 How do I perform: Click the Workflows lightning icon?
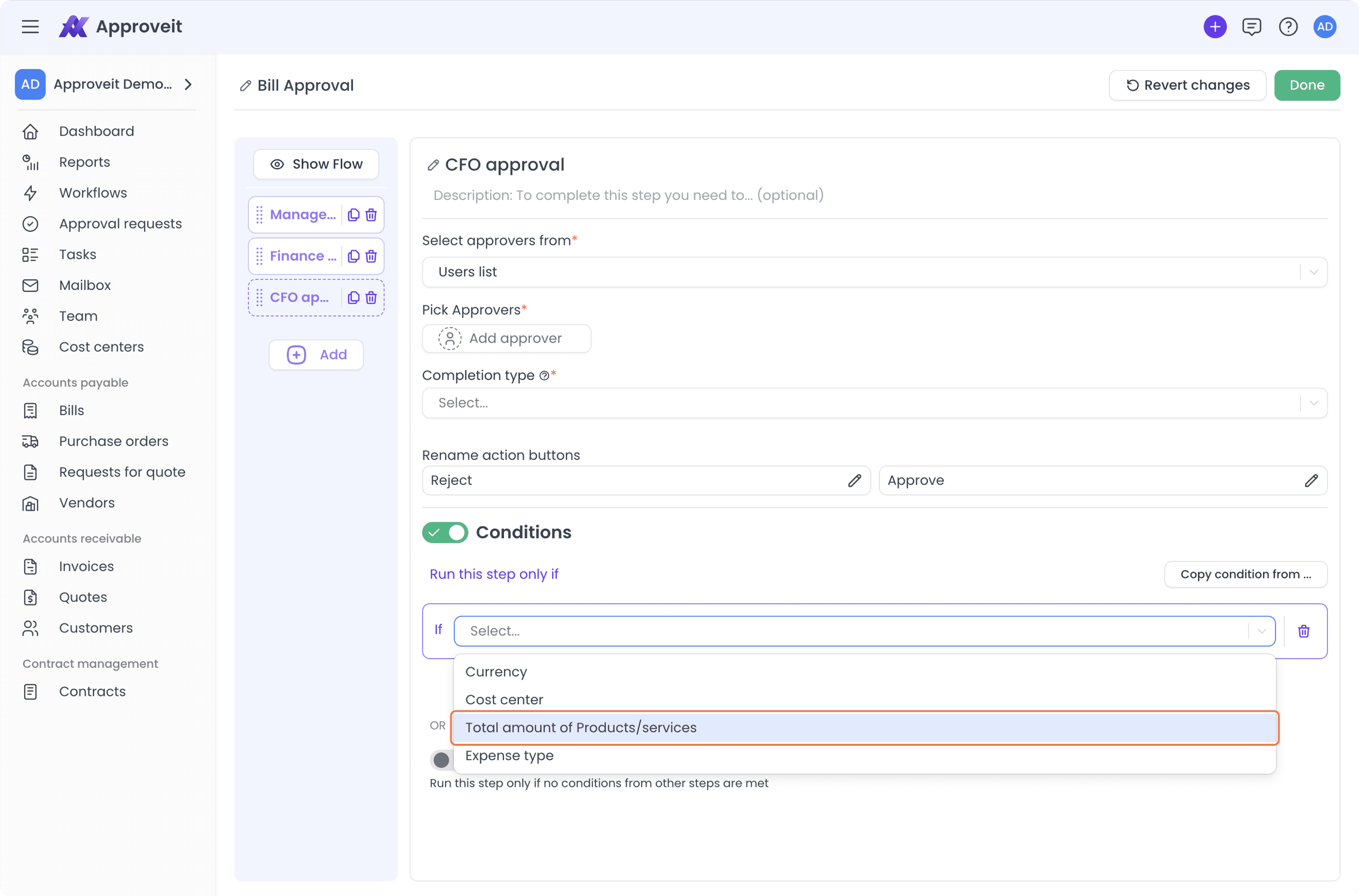click(x=30, y=193)
